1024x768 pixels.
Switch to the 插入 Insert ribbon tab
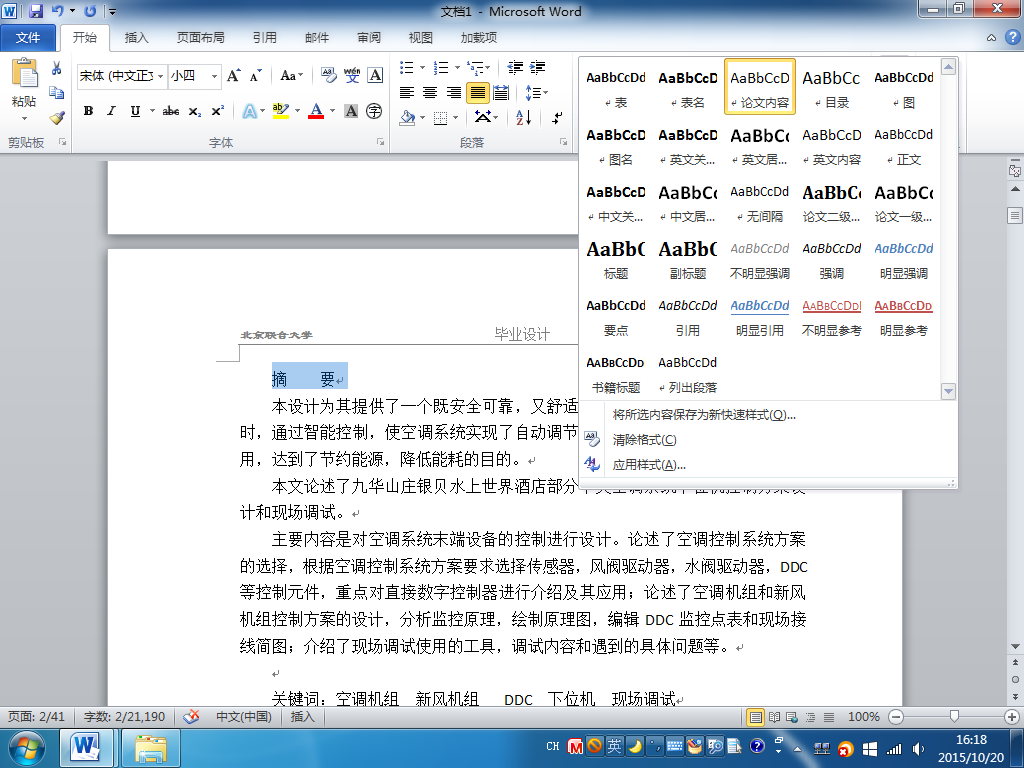[x=136, y=37]
